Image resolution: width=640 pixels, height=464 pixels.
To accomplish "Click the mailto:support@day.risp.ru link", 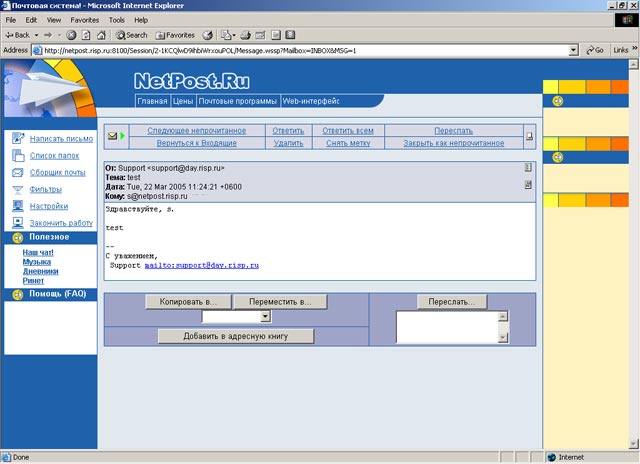I will (202, 265).
